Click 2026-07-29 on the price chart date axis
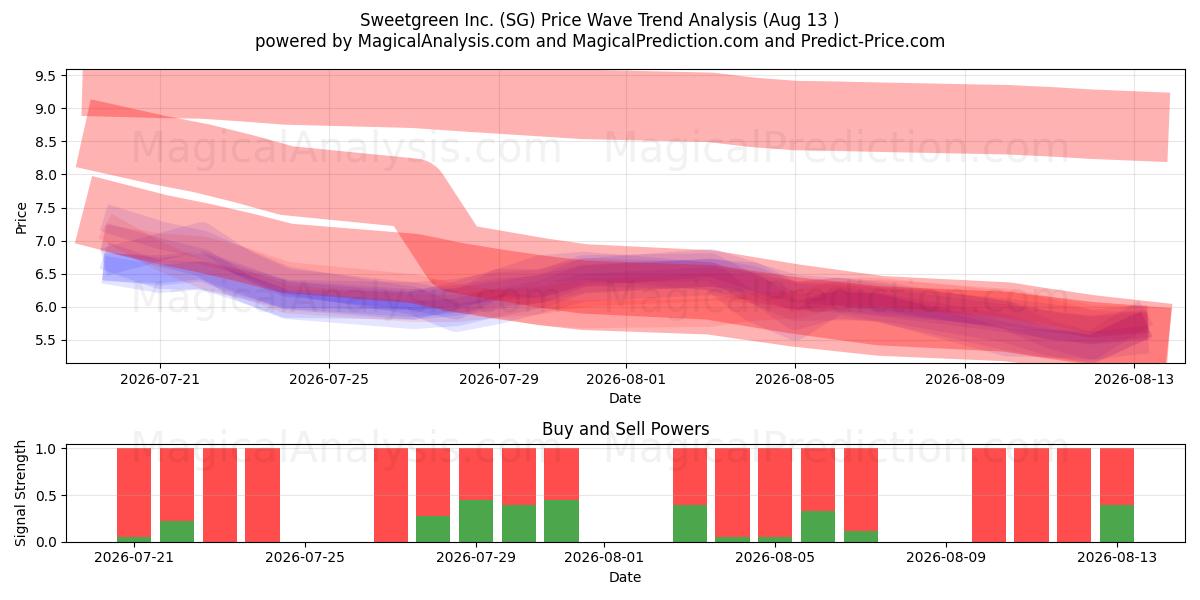The height and width of the screenshot is (600, 1200). tap(499, 379)
